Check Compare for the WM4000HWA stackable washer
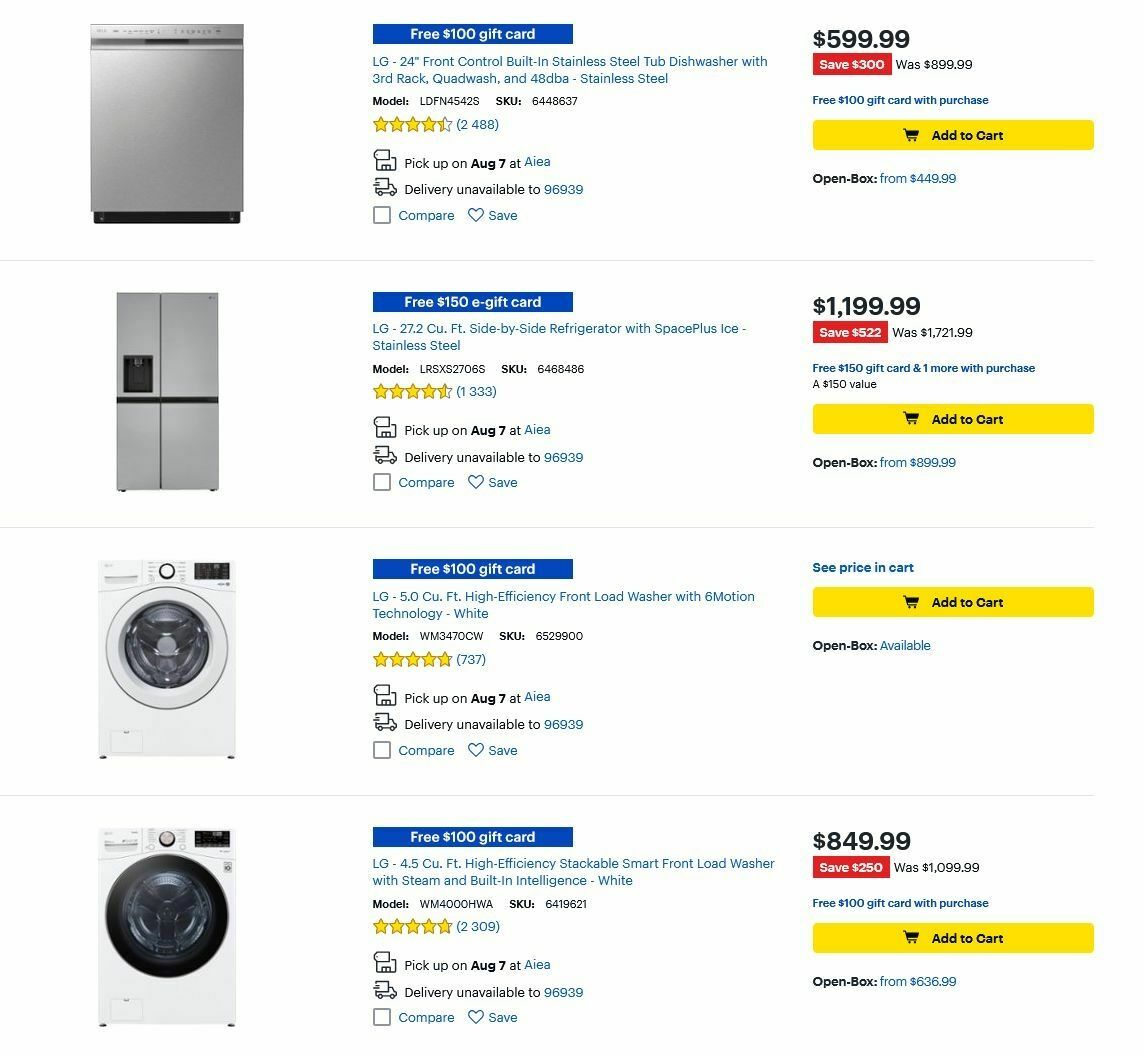The image size is (1145, 1055). tap(381, 1017)
